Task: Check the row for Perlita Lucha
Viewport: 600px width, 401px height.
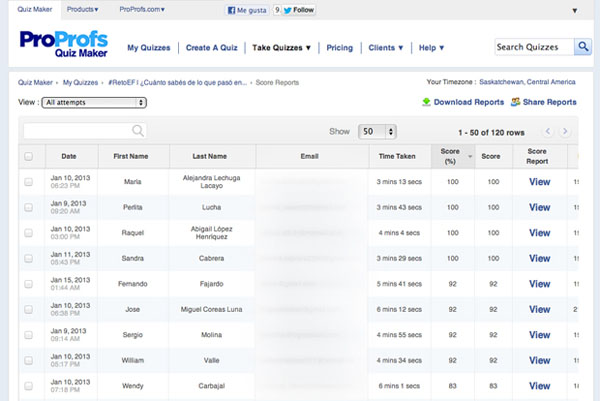Action: (x=29, y=207)
